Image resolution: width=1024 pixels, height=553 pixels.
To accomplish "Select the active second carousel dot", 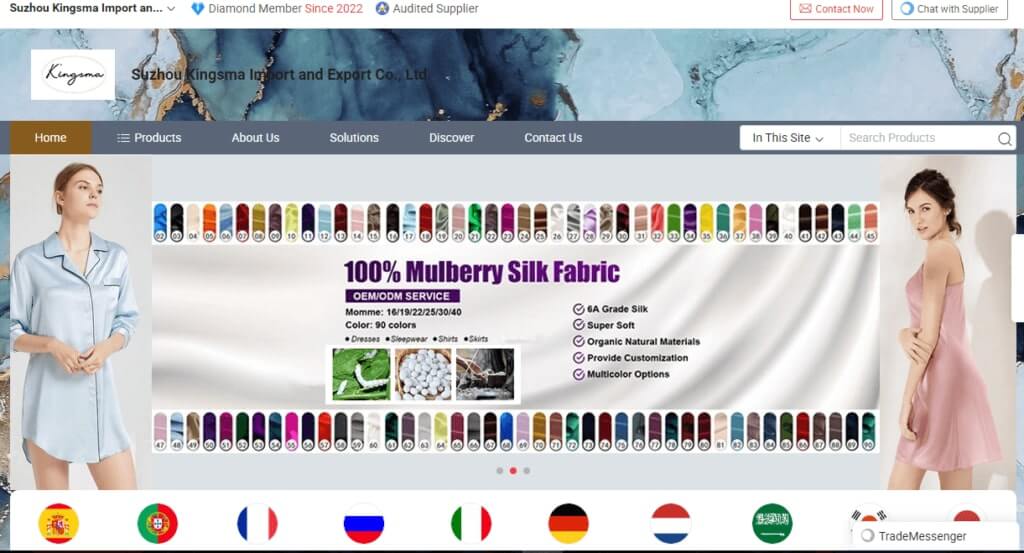I will coord(513,471).
